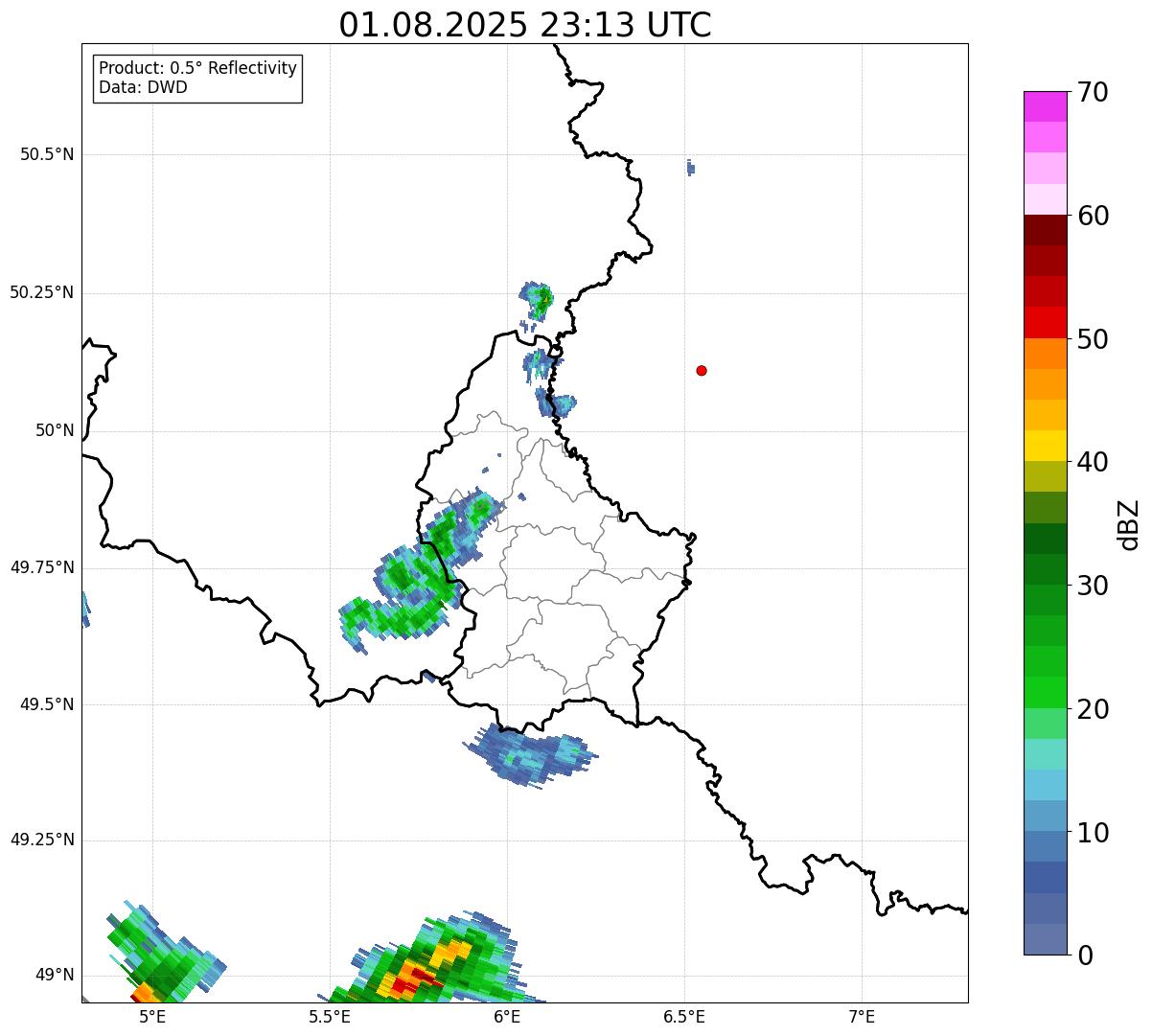This screenshot has width=1152, height=1036.
Task: Pick the light cyan swatch below 20
Action: (x=1045, y=754)
